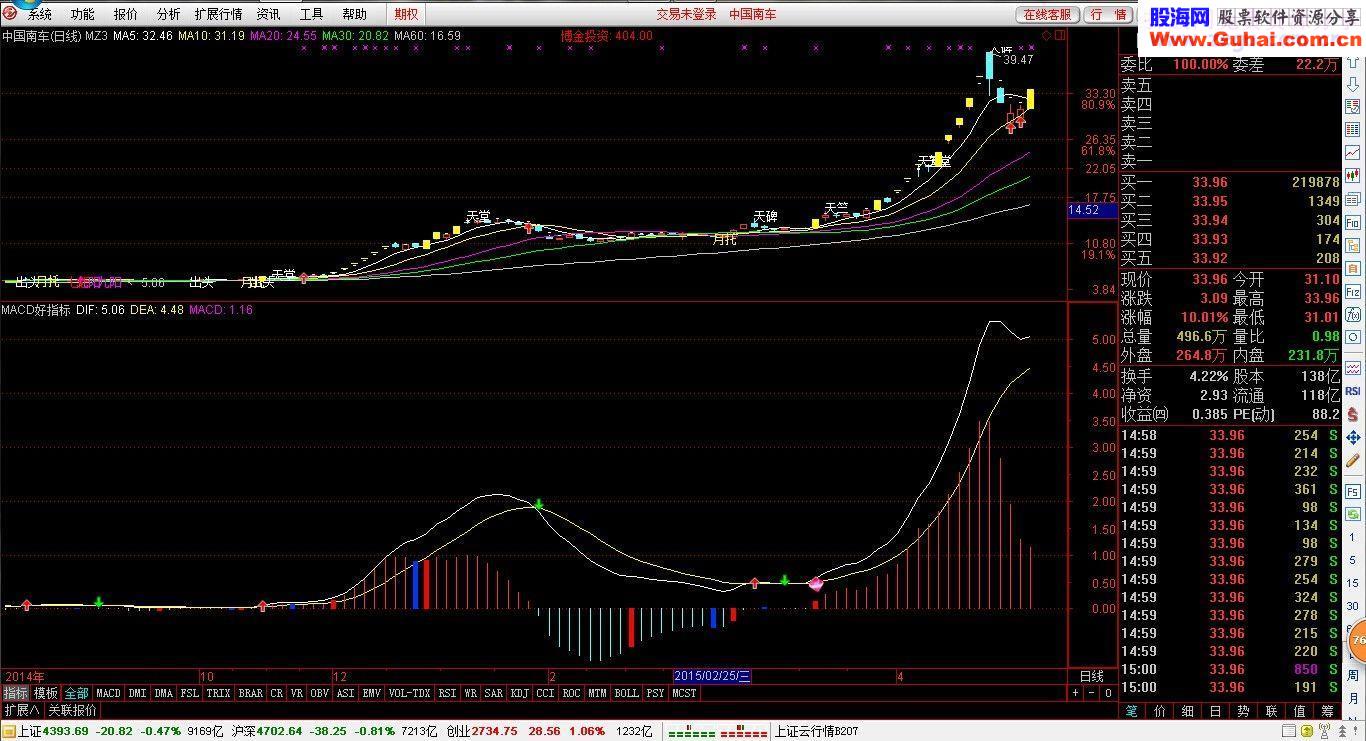Open the F10 company info icon

click(x=1353, y=222)
